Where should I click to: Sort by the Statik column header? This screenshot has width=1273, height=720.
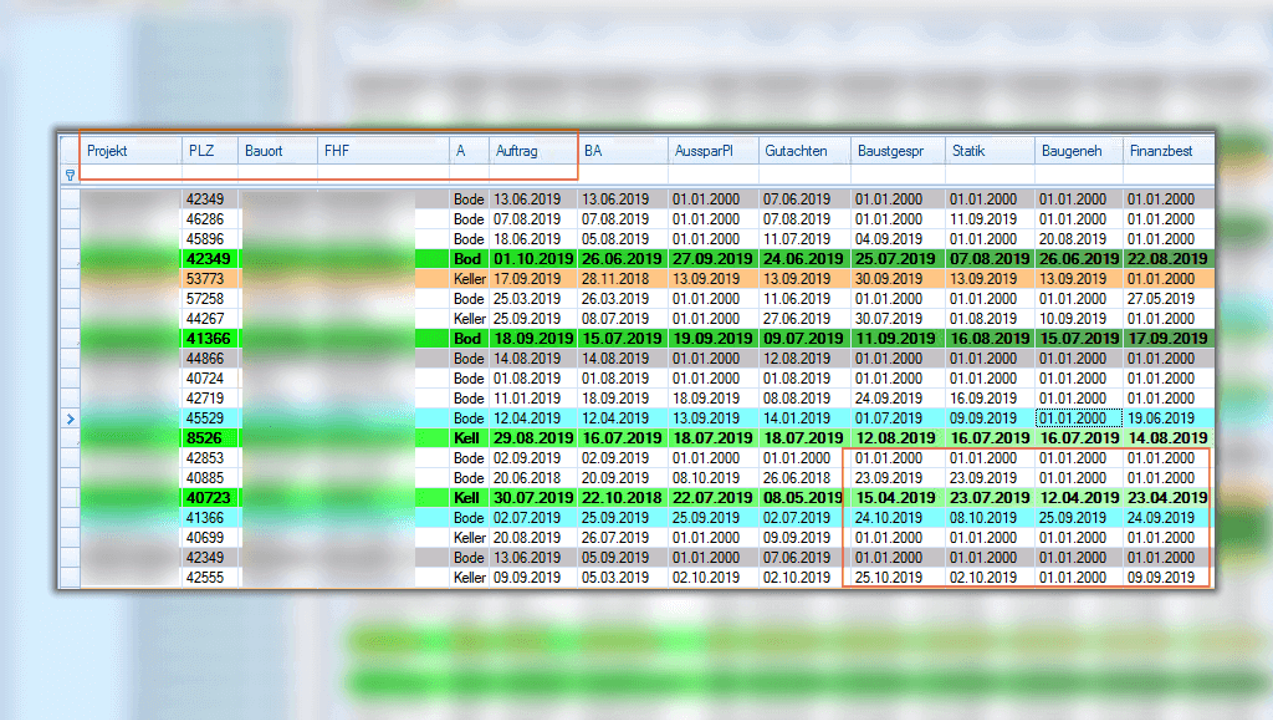(x=988, y=151)
